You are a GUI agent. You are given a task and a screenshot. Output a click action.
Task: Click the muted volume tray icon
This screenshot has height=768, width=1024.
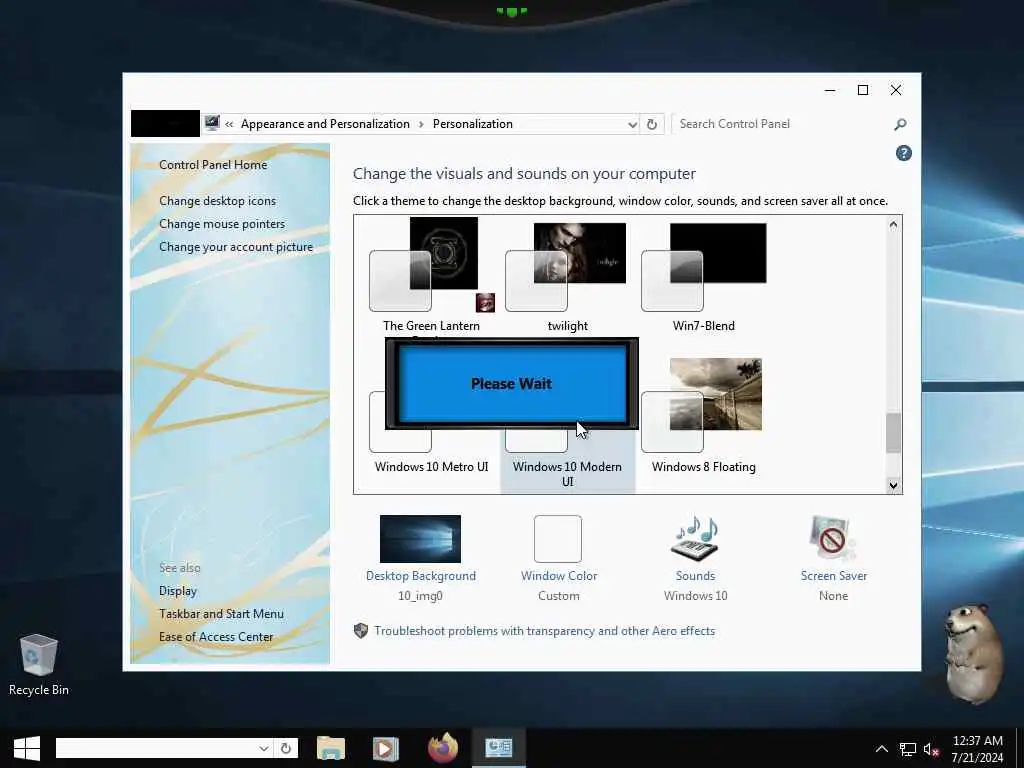coord(931,749)
